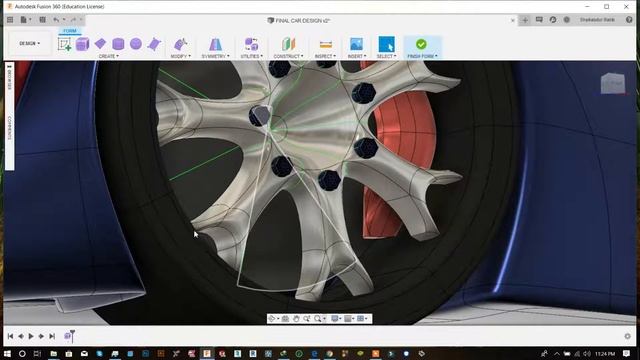The image size is (640, 360).
Task: Select the FINAL CAR DESIGN document tab
Action: [x=298, y=20]
